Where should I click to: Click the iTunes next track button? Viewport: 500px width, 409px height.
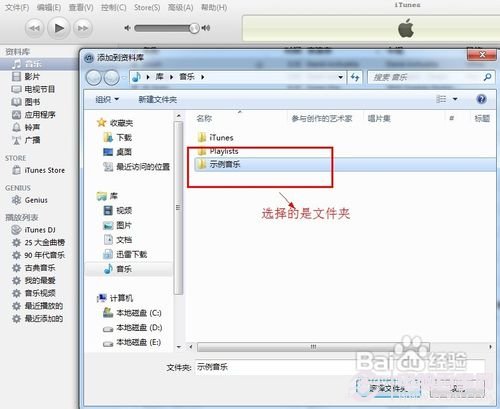(83, 28)
